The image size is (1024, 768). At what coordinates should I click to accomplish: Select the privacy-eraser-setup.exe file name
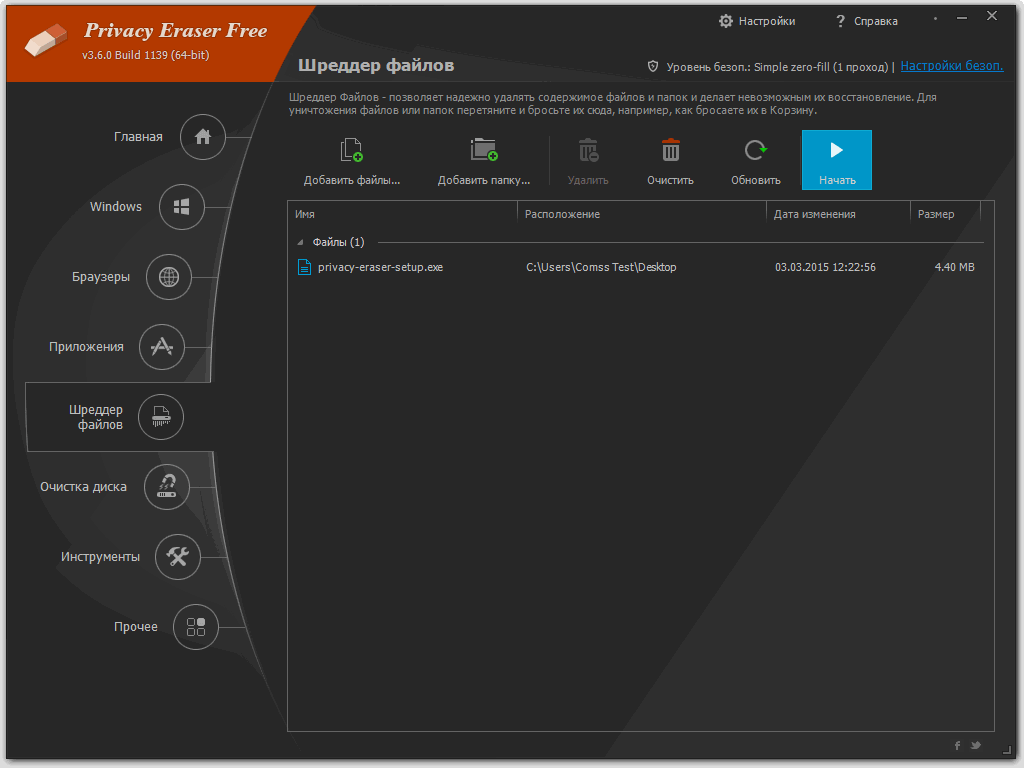pyautogui.click(x=380, y=267)
